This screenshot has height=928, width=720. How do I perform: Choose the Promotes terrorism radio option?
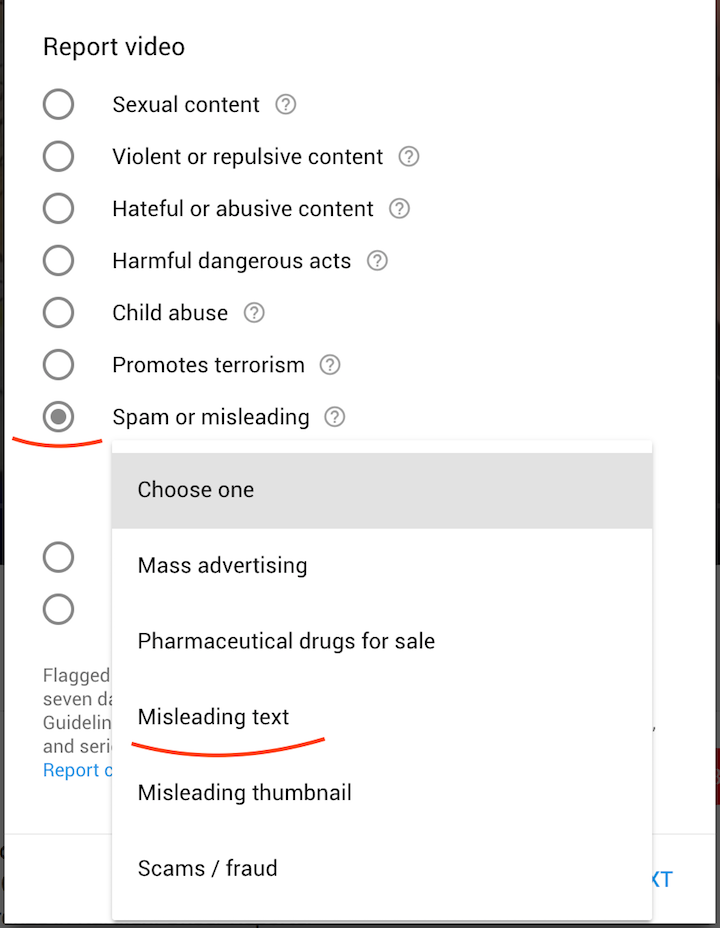pyautogui.click(x=59, y=364)
